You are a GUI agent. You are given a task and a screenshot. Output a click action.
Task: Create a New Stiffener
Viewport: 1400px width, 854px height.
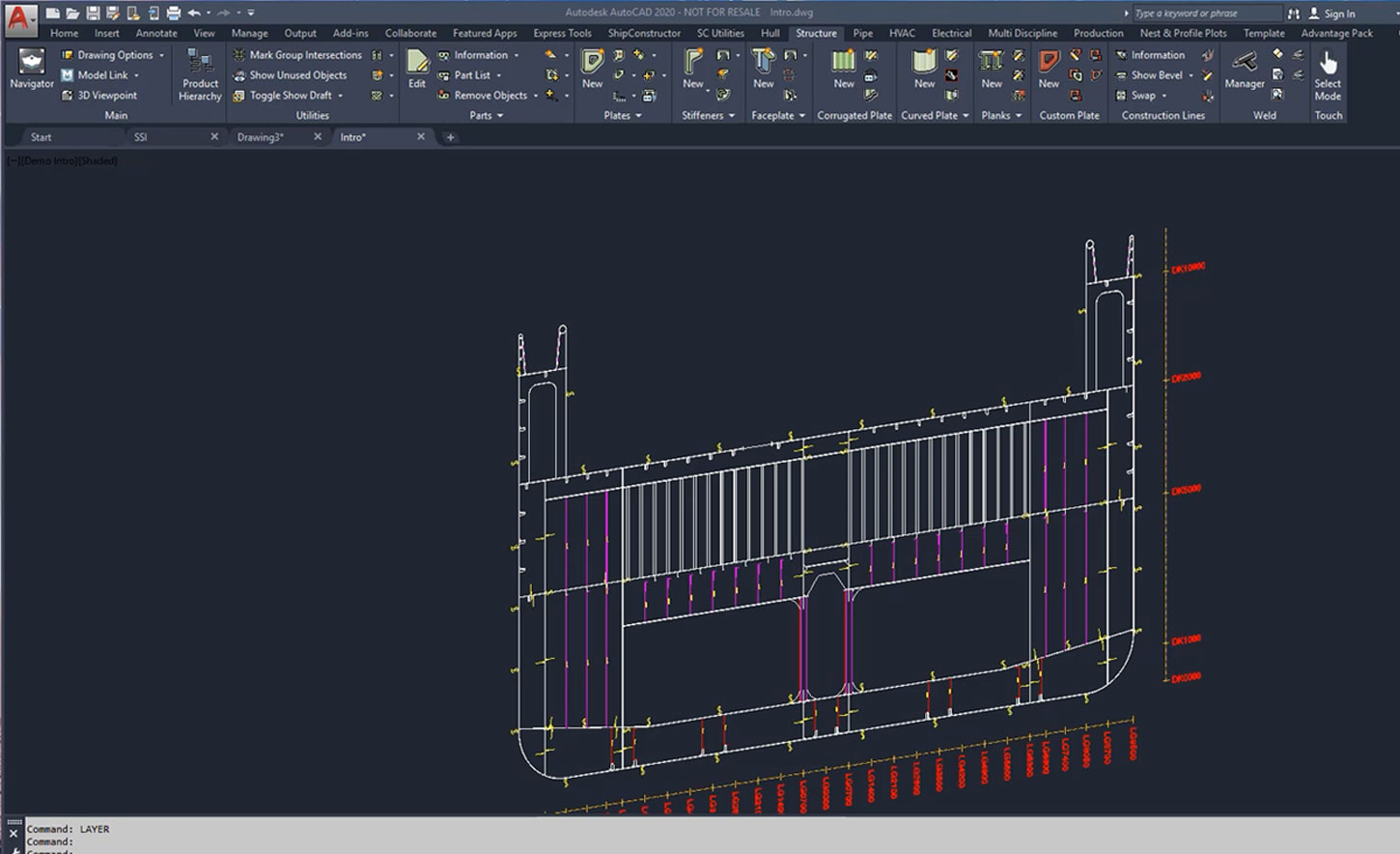[x=694, y=70]
